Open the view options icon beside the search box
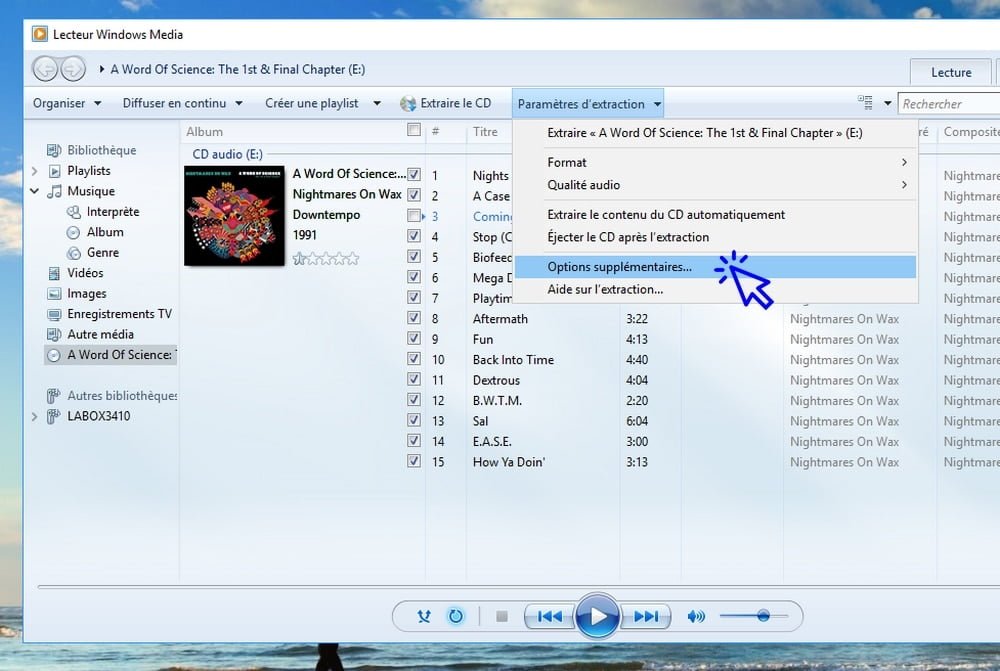1000x671 pixels. coord(865,102)
